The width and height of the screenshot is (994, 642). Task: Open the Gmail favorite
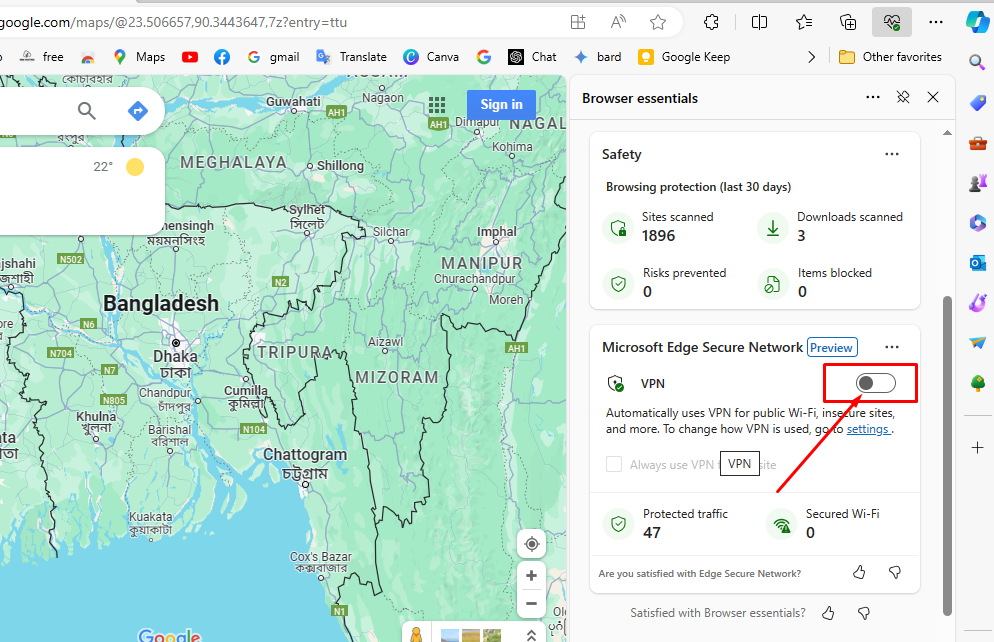tap(272, 57)
